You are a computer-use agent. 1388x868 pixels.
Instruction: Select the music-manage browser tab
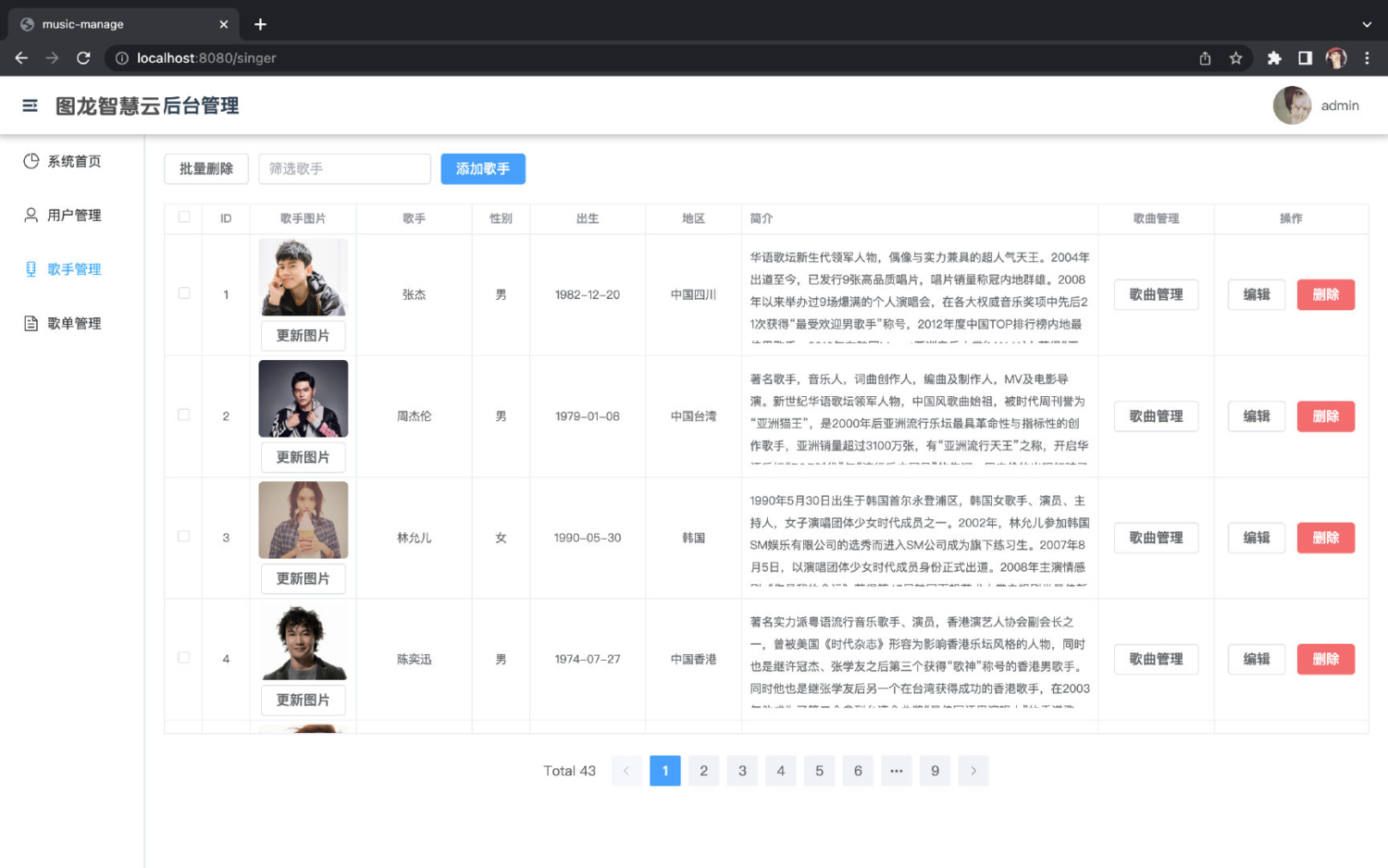coord(123,24)
